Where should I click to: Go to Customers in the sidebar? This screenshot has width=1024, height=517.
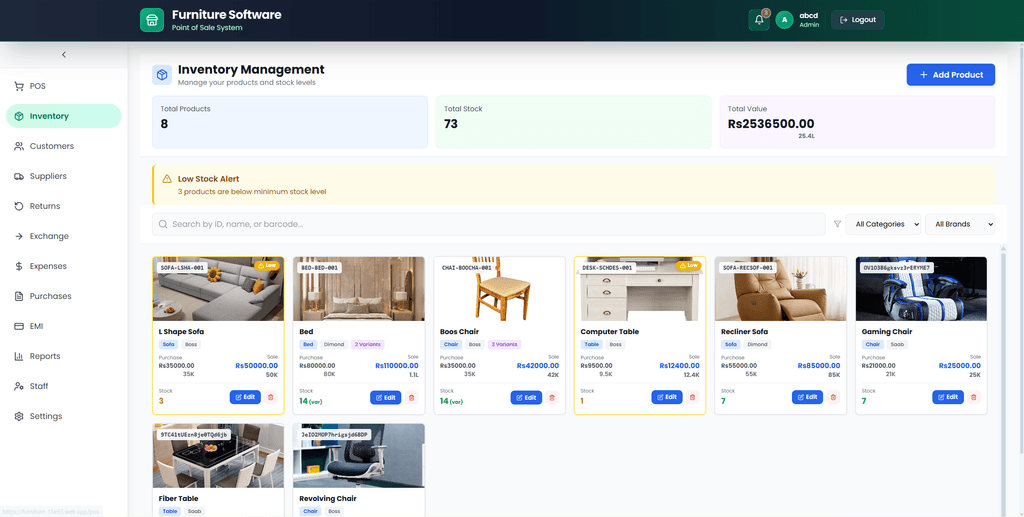tap(63, 146)
